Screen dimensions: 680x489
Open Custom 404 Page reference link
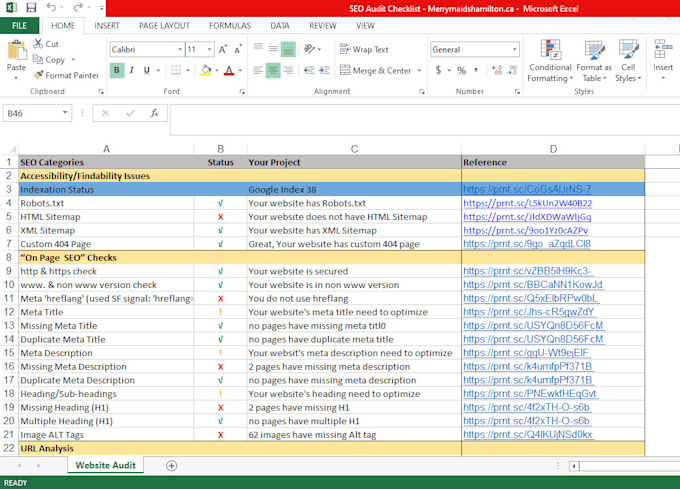[527, 244]
